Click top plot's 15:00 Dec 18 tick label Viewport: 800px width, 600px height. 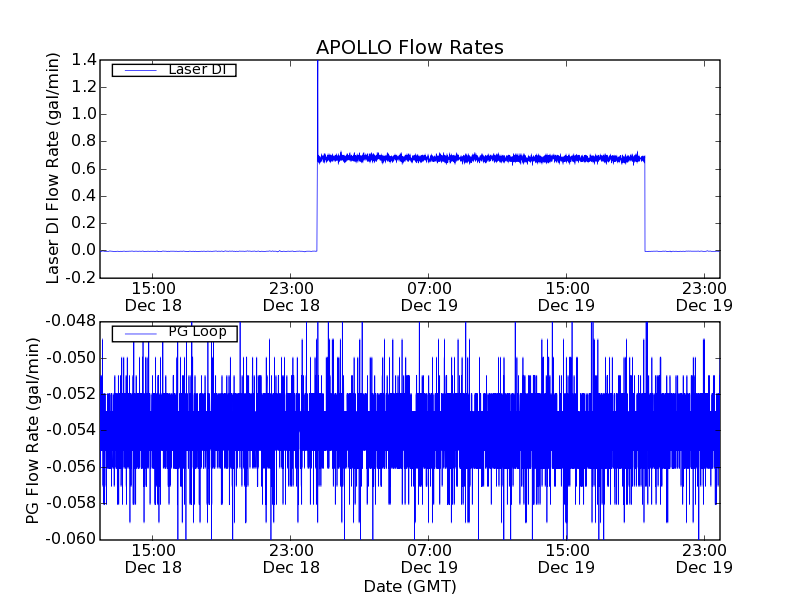pyautogui.click(x=154, y=297)
